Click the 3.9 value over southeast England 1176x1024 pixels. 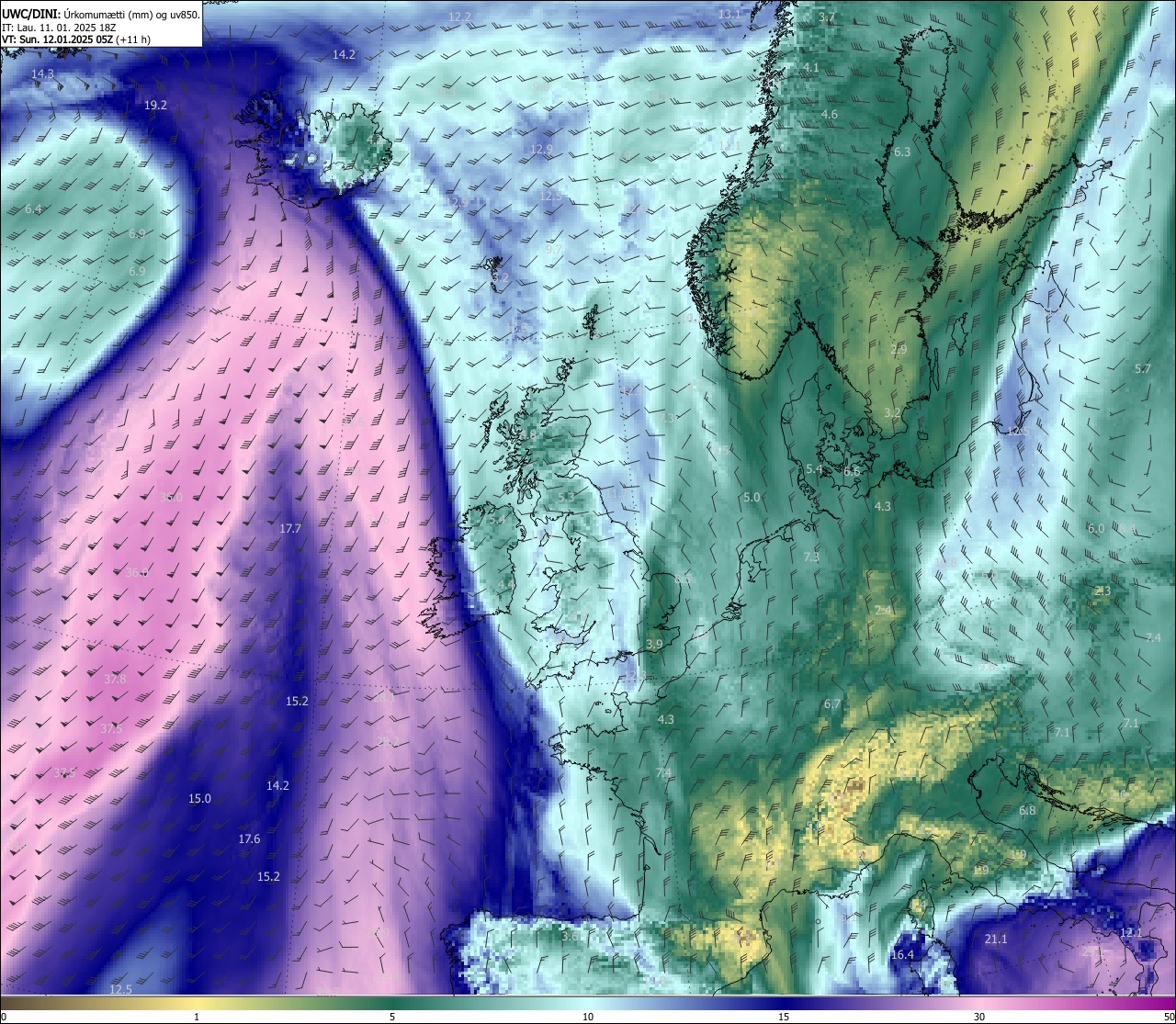pyautogui.click(x=654, y=644)
